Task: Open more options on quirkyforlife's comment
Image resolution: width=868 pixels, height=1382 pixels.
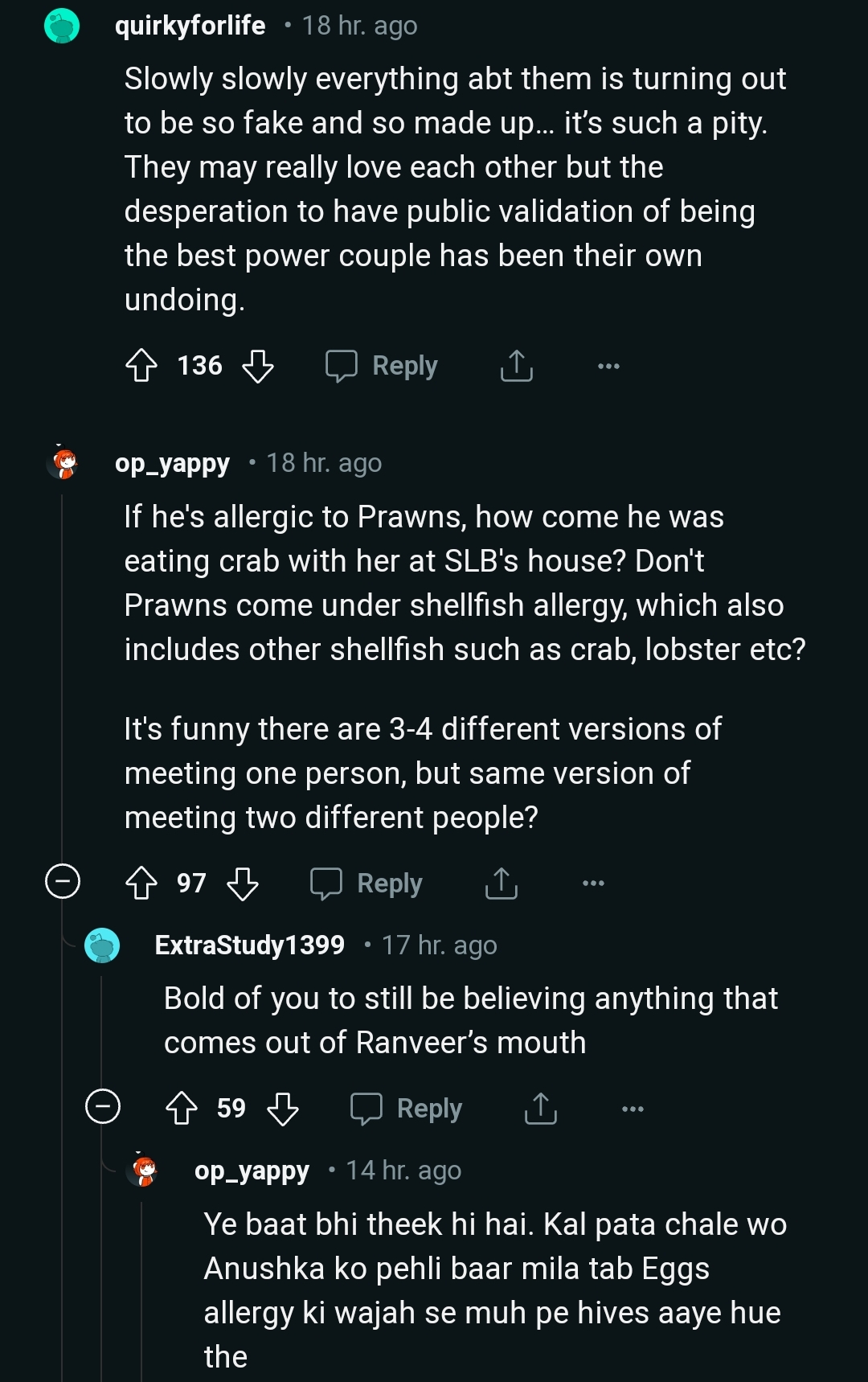Action: pos(608,367)
